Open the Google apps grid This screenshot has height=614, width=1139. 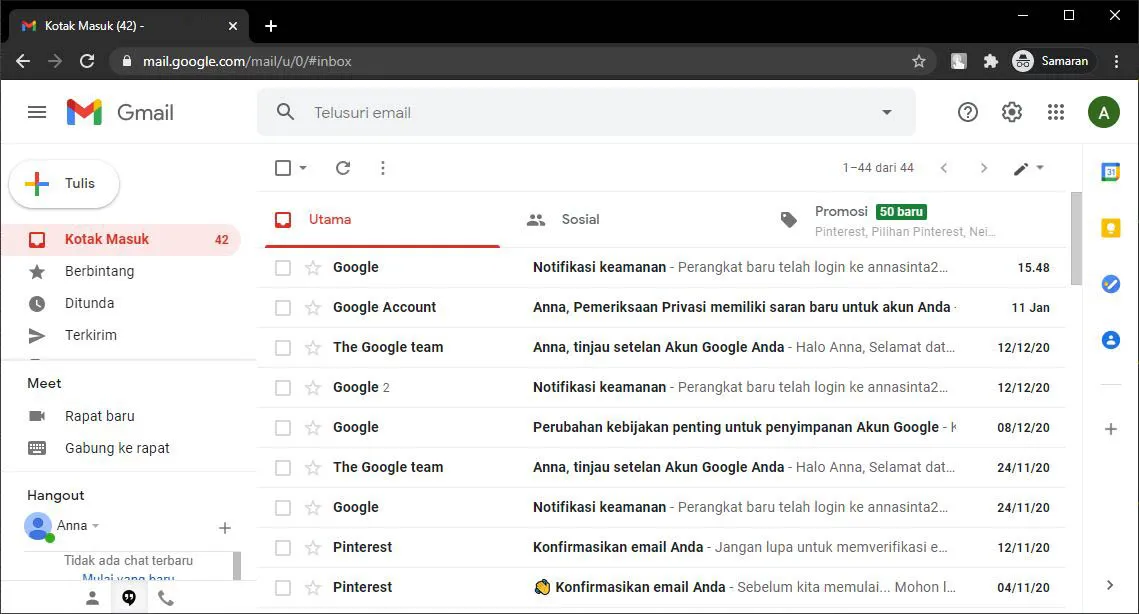point(1055,111)
